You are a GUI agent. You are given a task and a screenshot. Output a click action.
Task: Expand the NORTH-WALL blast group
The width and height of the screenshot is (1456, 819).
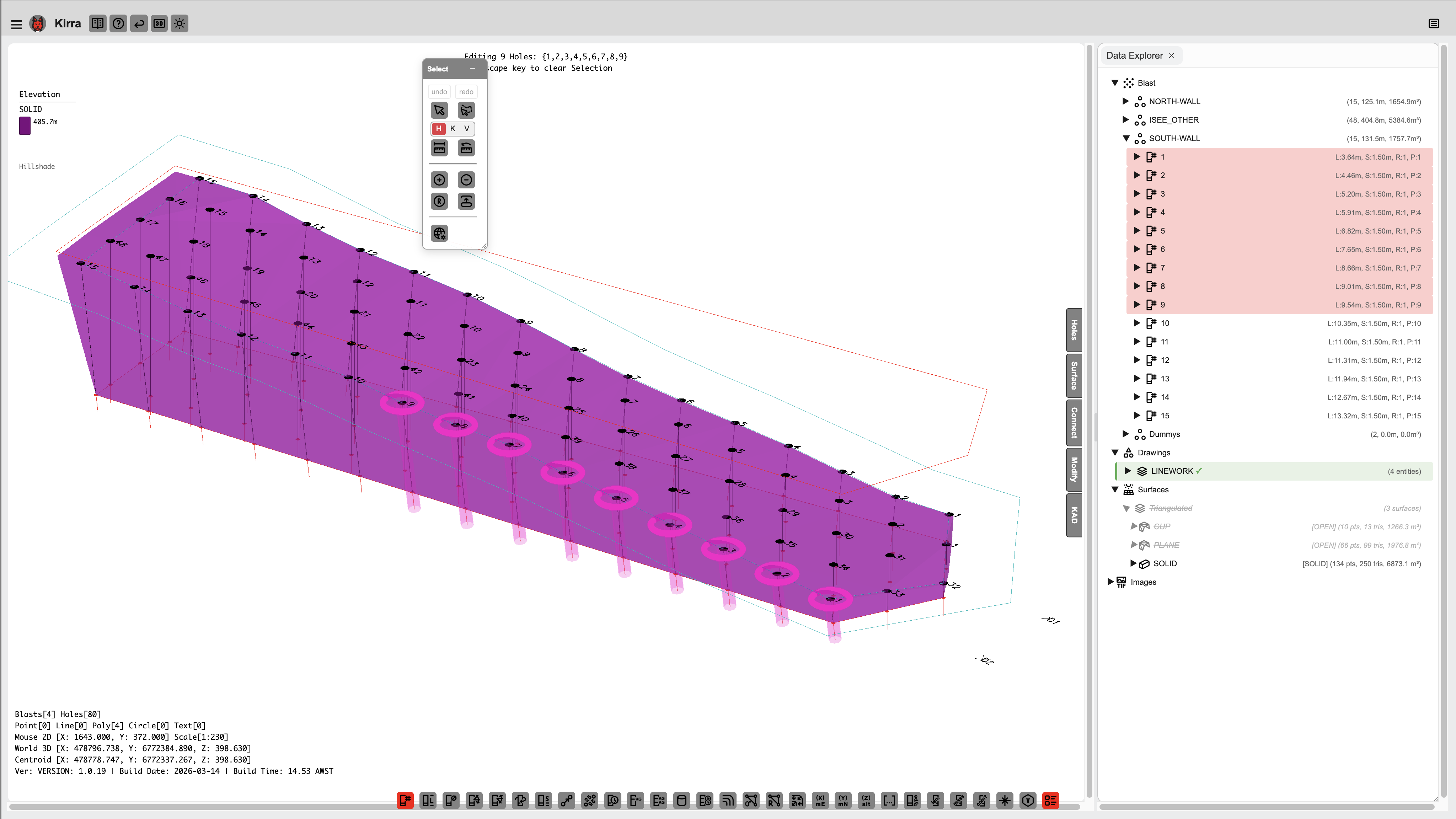click(x=1125, y=101)
